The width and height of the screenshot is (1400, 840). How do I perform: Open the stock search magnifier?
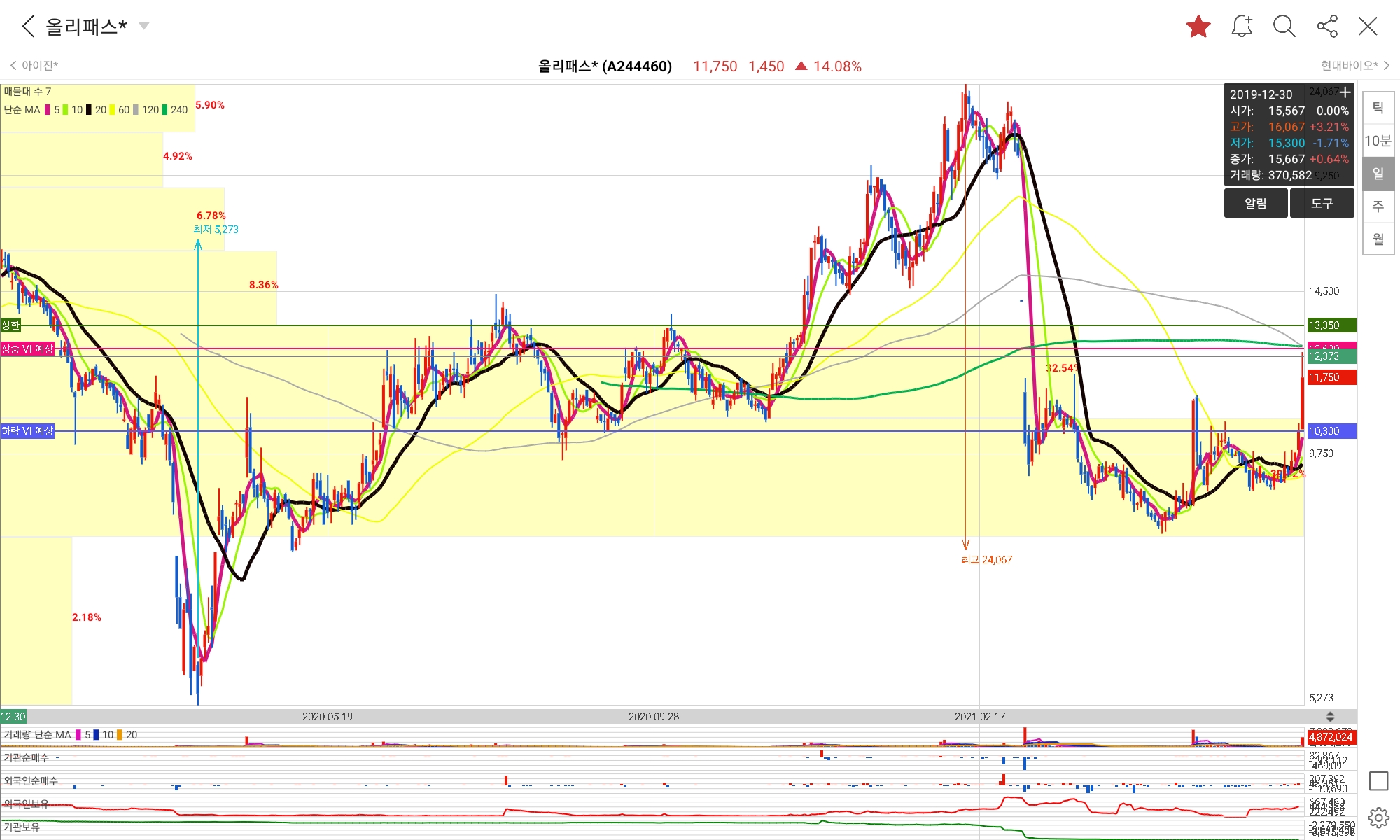(x=1284, y=27)
